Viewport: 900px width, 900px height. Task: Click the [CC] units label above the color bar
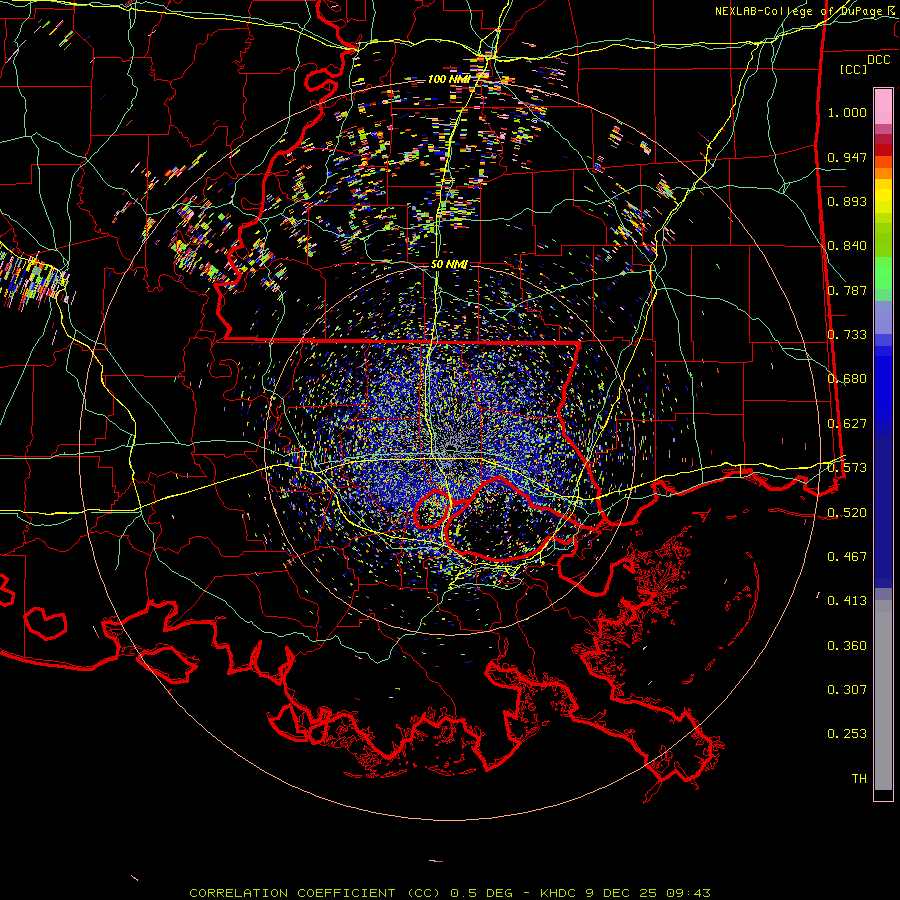(x=854, y=69)
